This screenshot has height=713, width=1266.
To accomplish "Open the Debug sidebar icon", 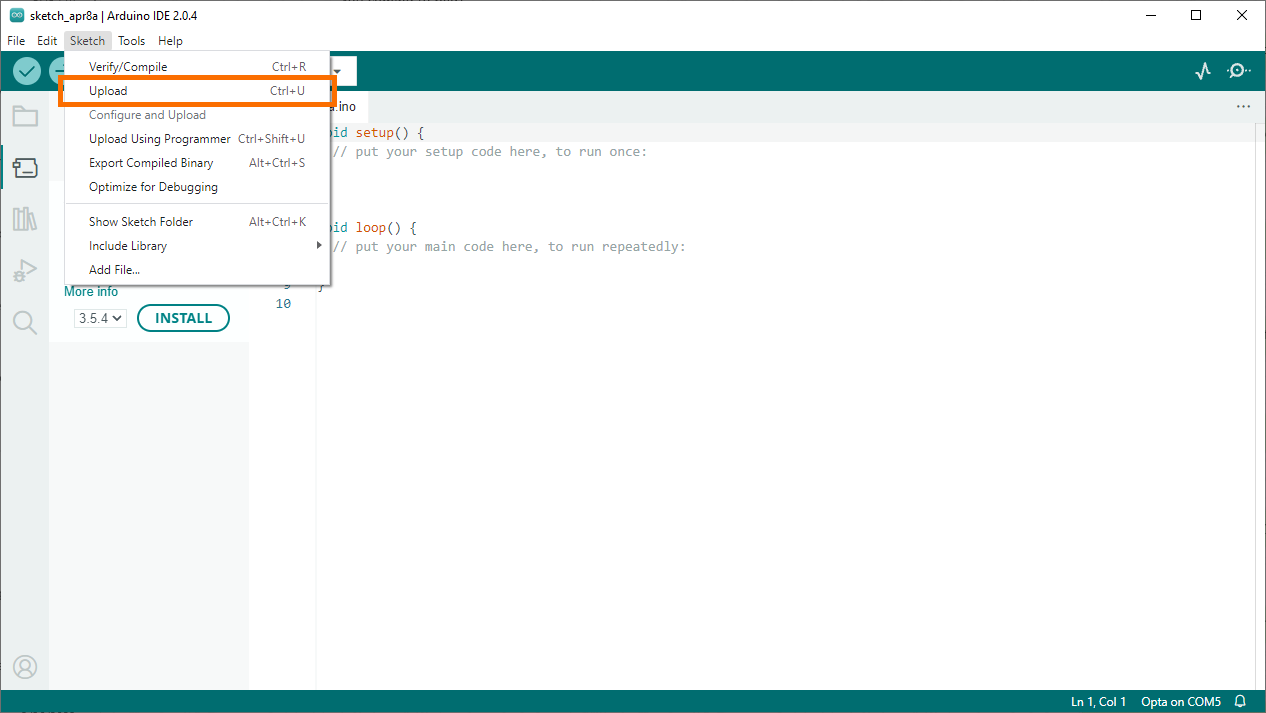I will pos(25,270).
